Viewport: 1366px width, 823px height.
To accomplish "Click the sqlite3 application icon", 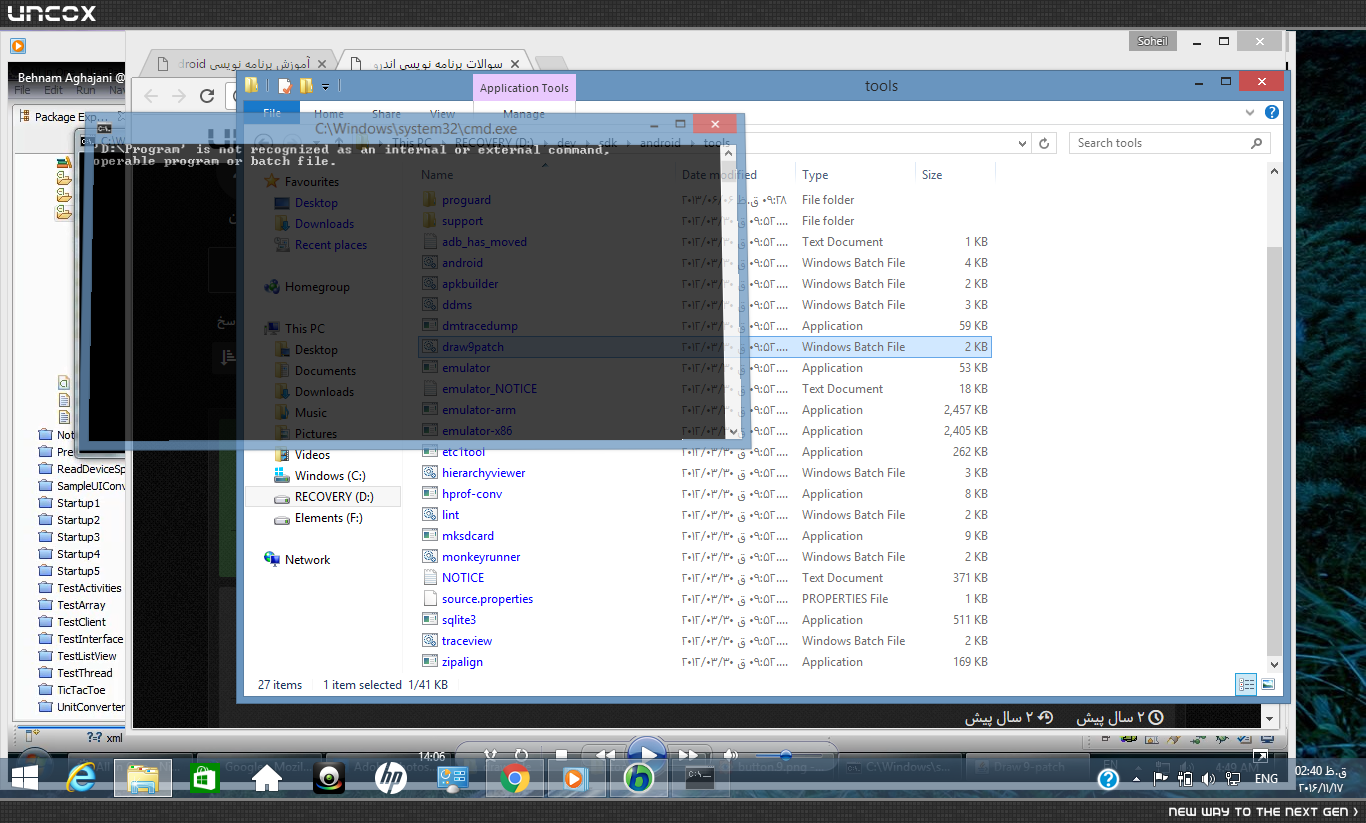I will (429, 620).
